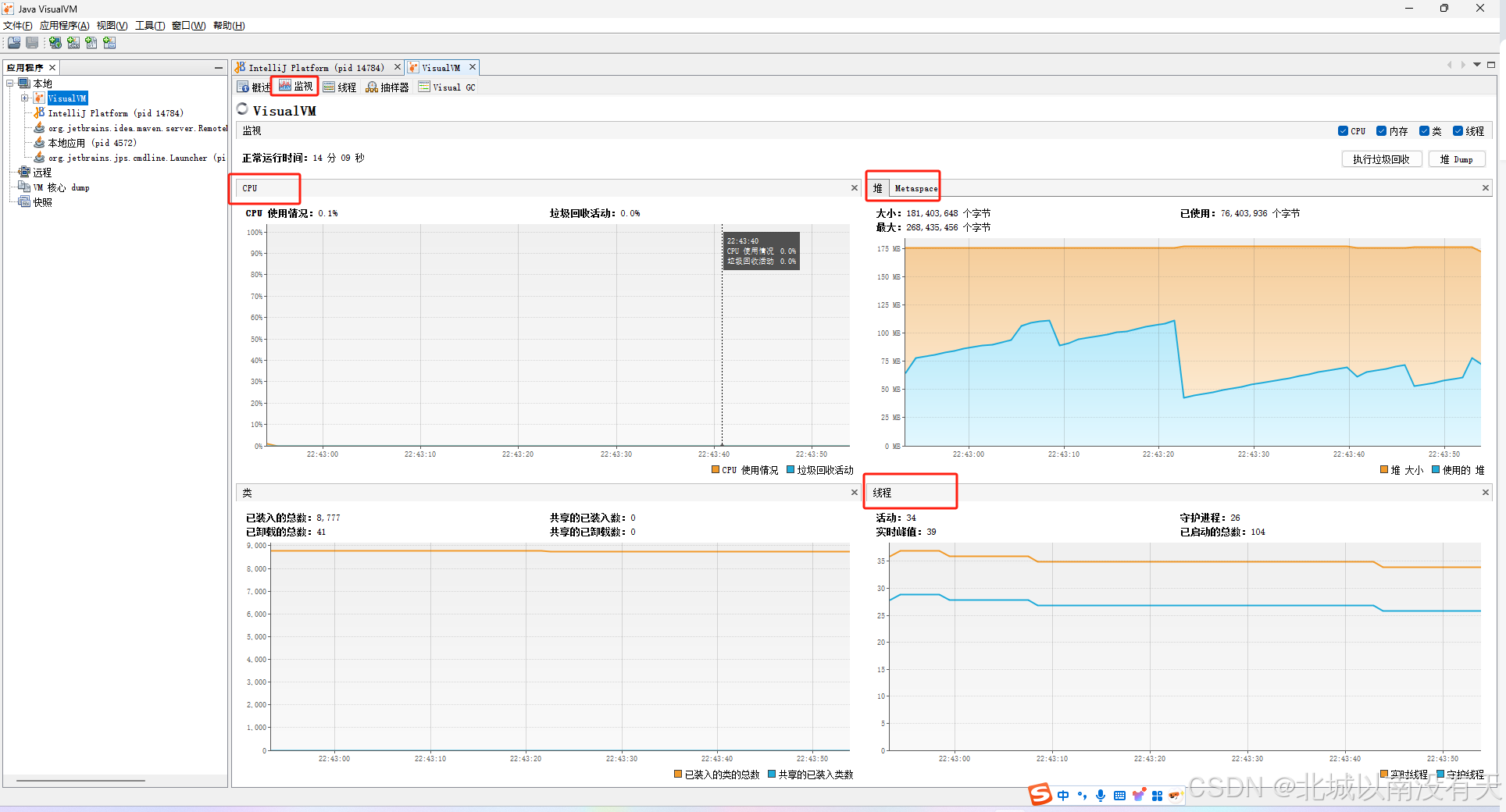Open the 文件(F) menu

[18, 26]
